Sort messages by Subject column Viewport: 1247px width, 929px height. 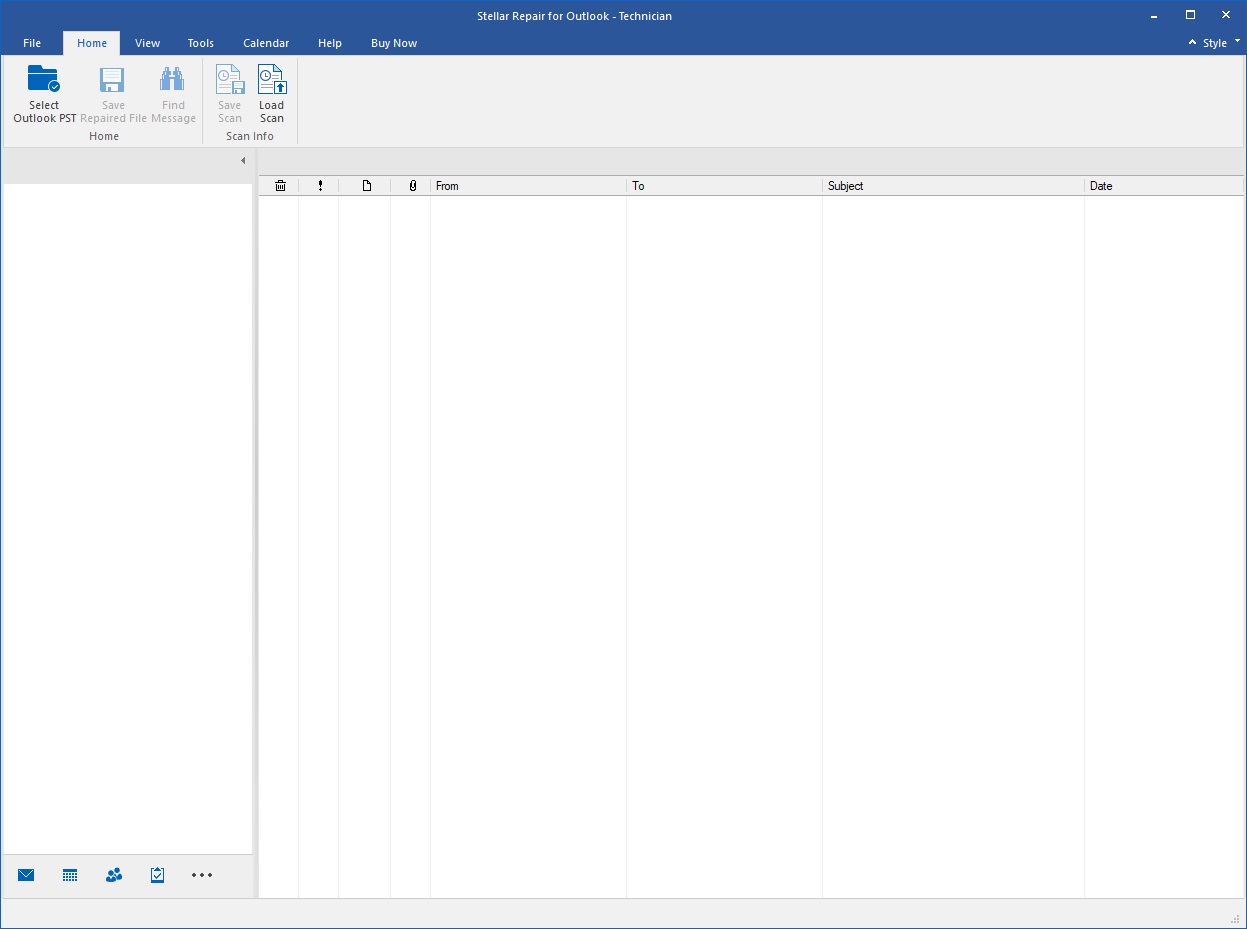[954, 186]
